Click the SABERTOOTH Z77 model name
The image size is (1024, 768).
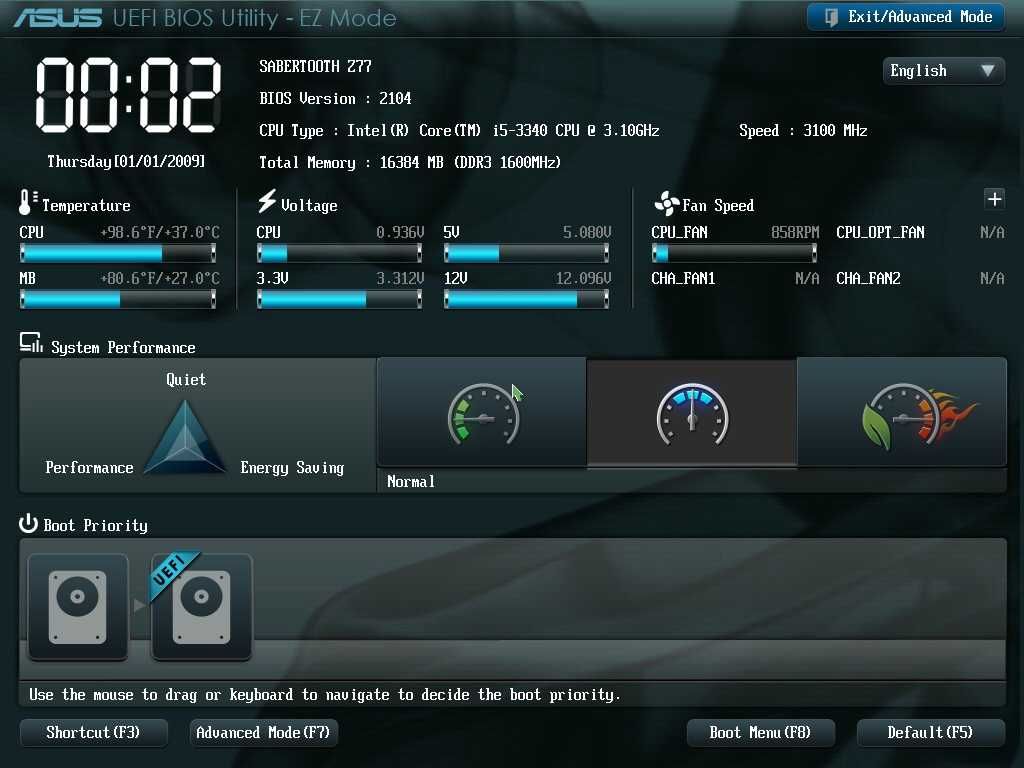[x=315, y=67]
